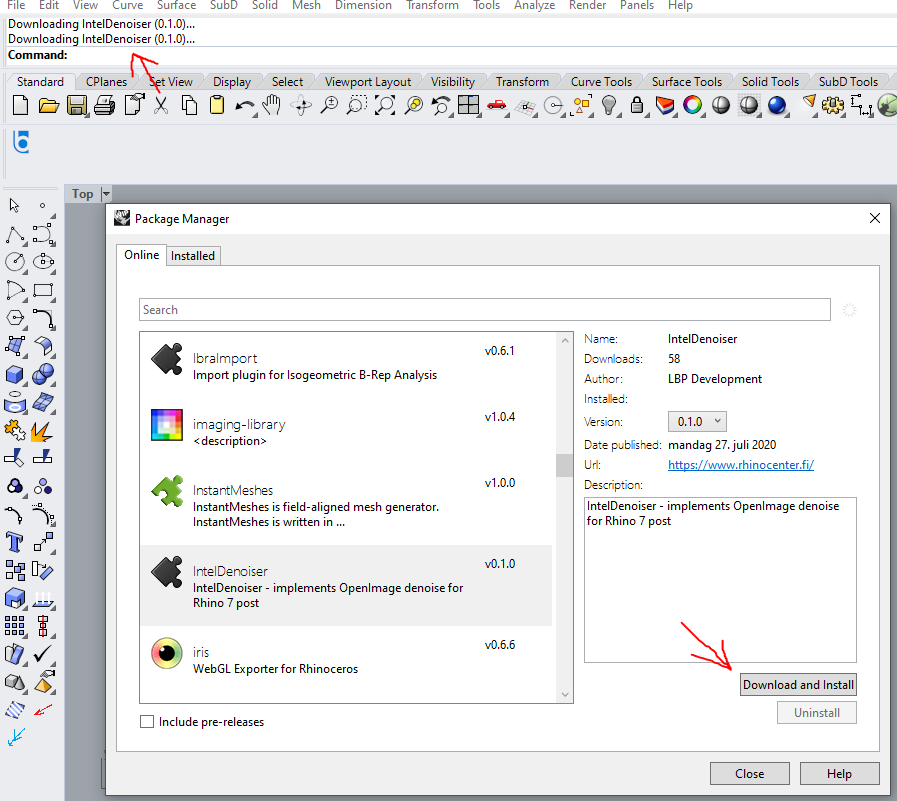Click the Save floppy disk icon

pyautogui.click(x=77, y=106)
